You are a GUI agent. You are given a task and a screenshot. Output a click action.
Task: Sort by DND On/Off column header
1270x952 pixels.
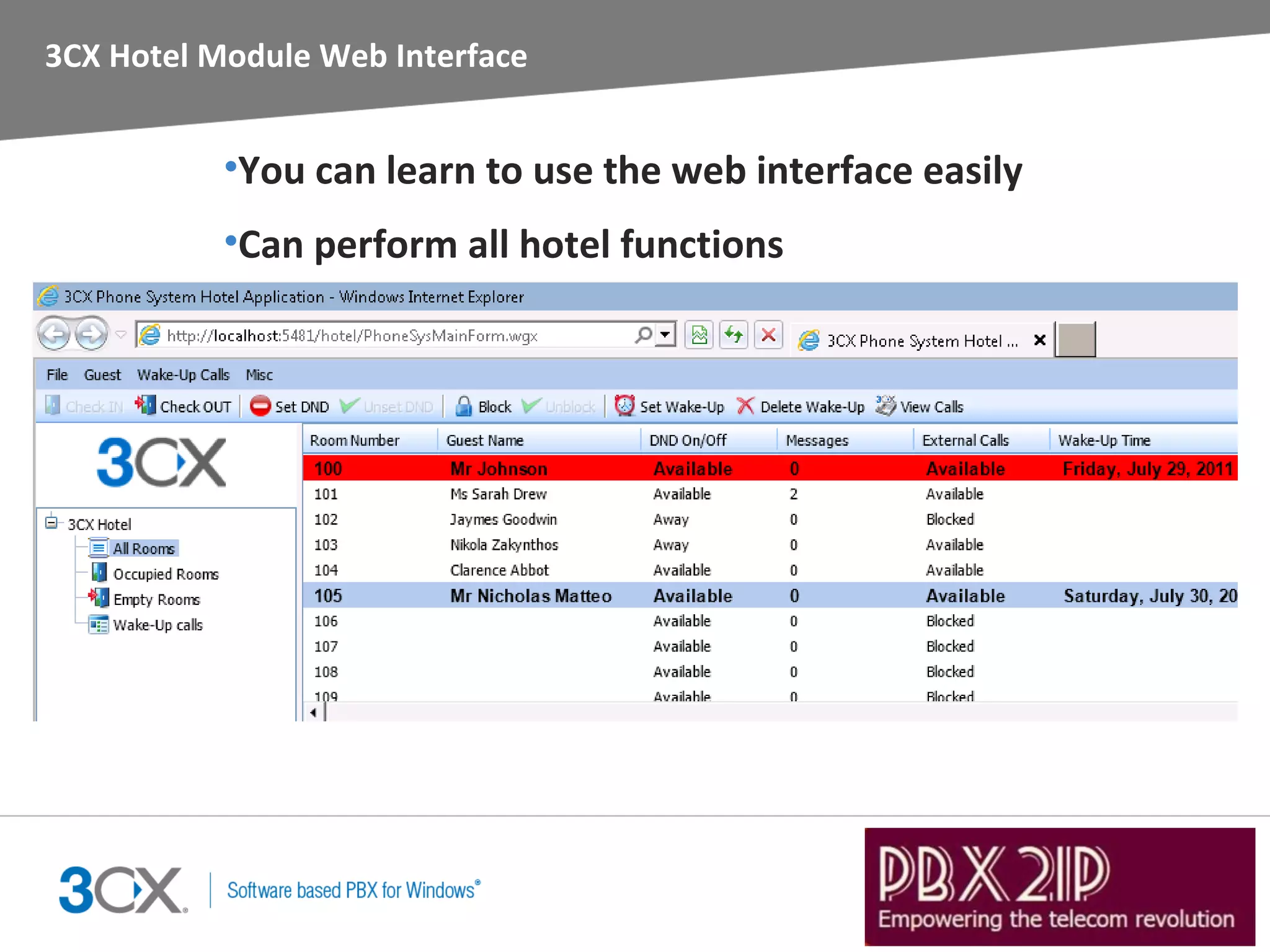point(709,440)
